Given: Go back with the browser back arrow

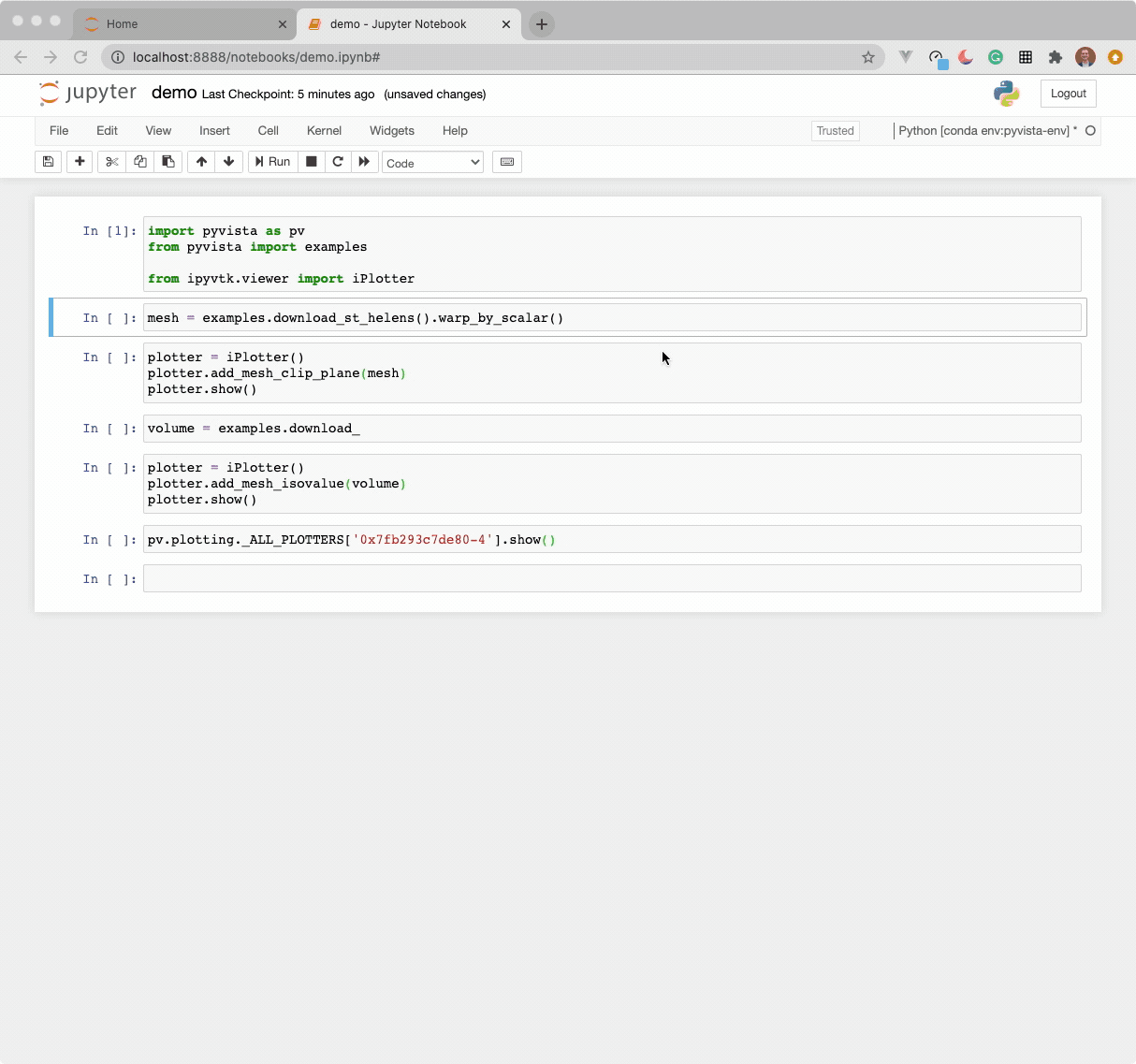Looking at the screenshot, I should [x=21, y=57].
